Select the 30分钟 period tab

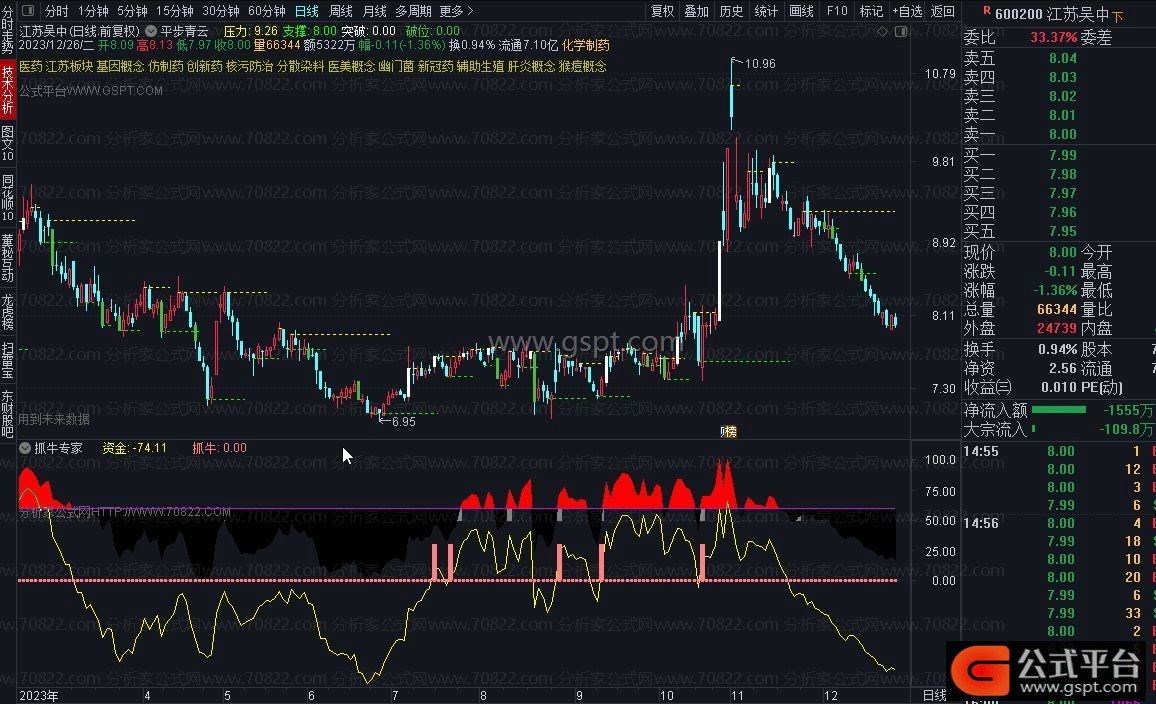point(220,11)
